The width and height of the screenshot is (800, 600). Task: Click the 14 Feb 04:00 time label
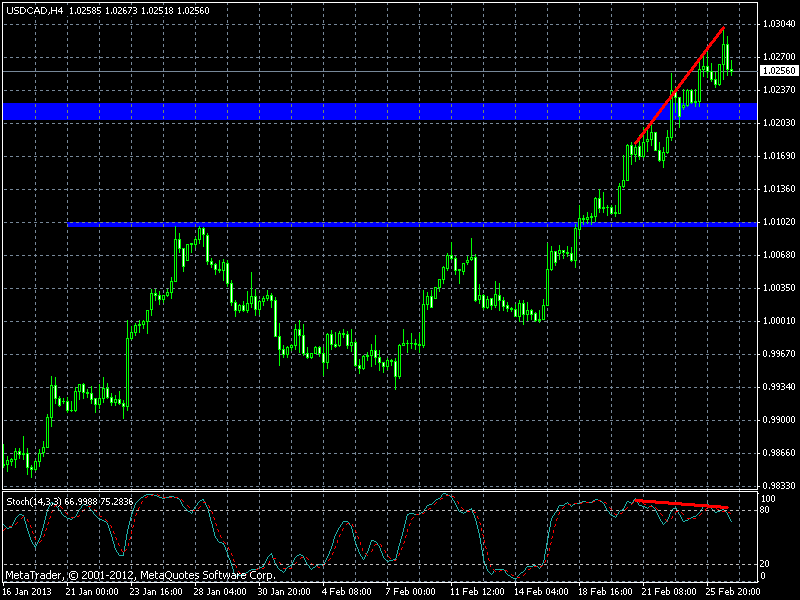(541, 592)
